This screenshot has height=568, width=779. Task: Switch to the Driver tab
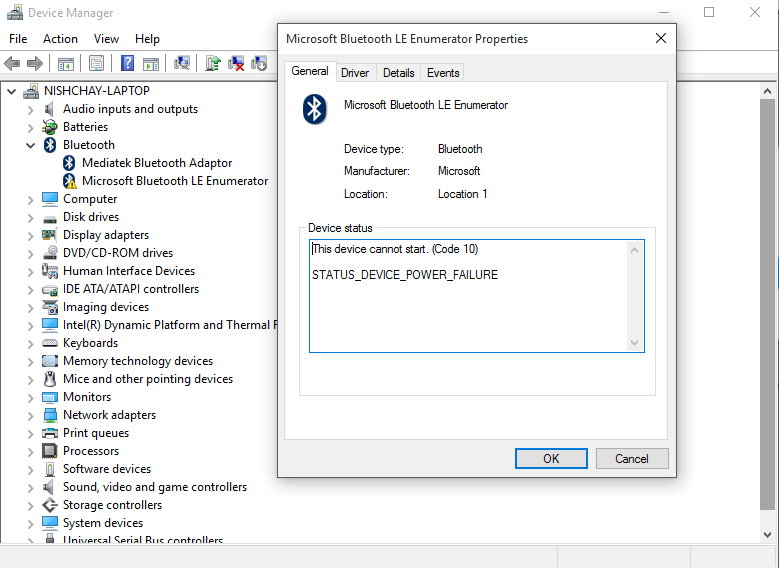(x=355, y=73)
